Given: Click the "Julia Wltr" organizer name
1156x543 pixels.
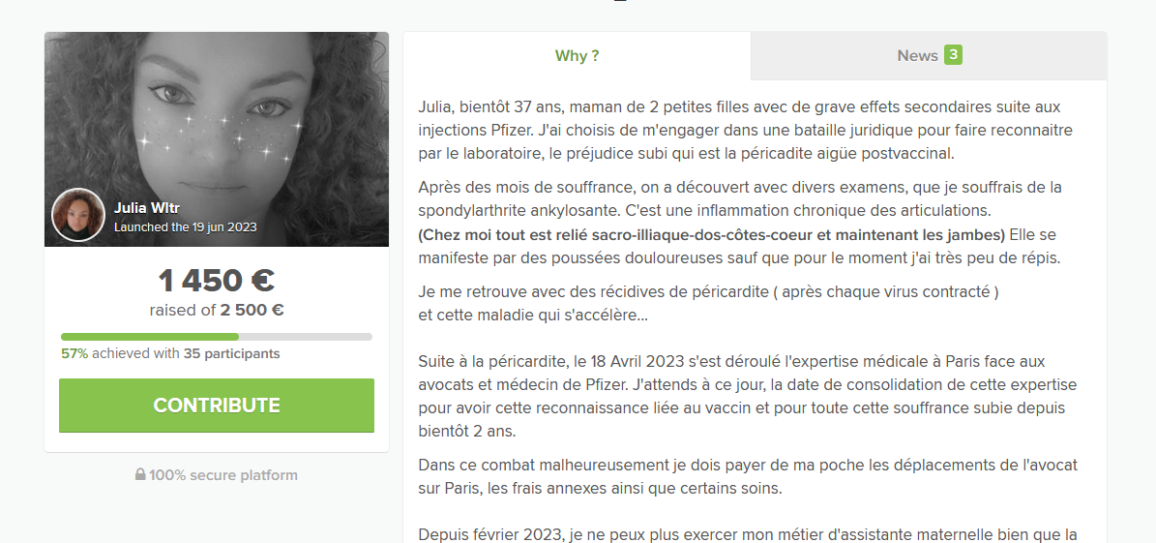Looking at the screenshot, I should pos(147,209).
